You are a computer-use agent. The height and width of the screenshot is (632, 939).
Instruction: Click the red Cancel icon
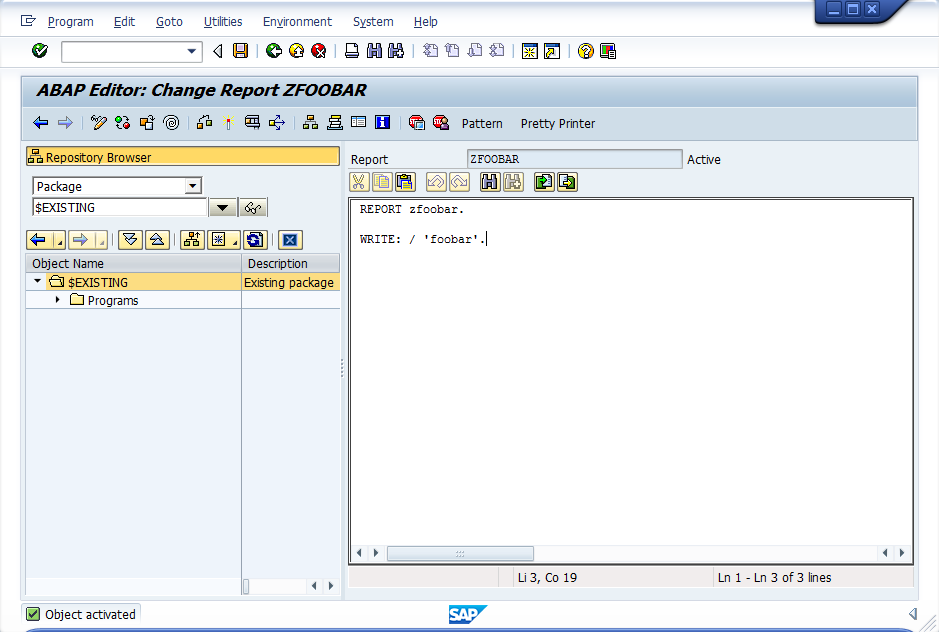(x=319, y=51)
